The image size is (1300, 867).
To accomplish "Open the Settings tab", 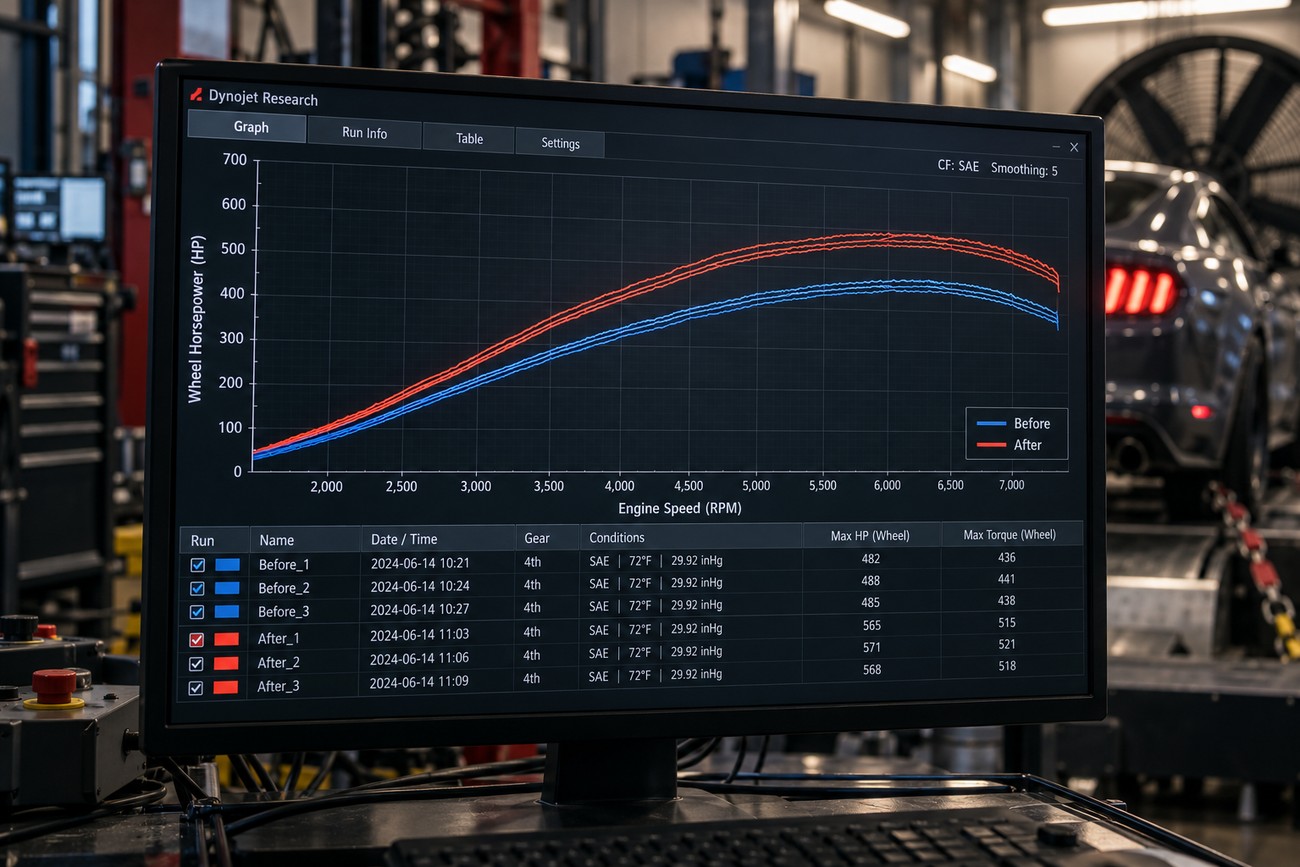I will pyautogui.click(x=560, y=143).
